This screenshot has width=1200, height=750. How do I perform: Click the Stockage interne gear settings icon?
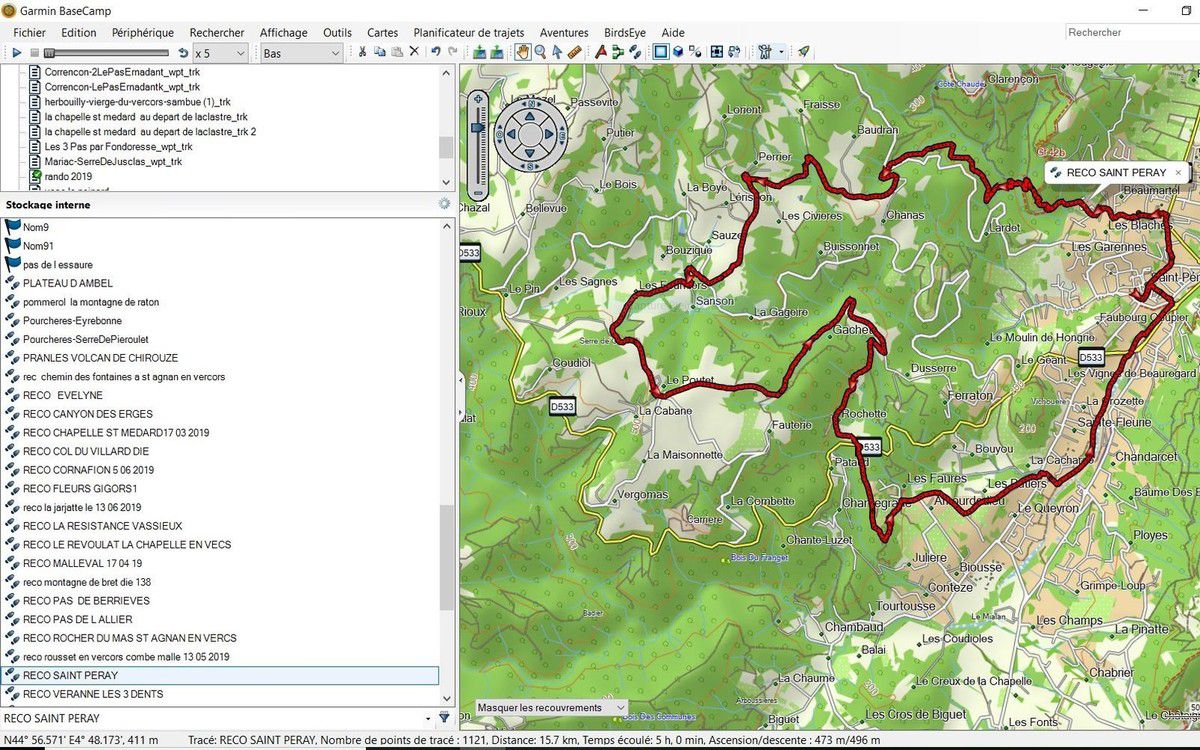(x=444, y=204)
